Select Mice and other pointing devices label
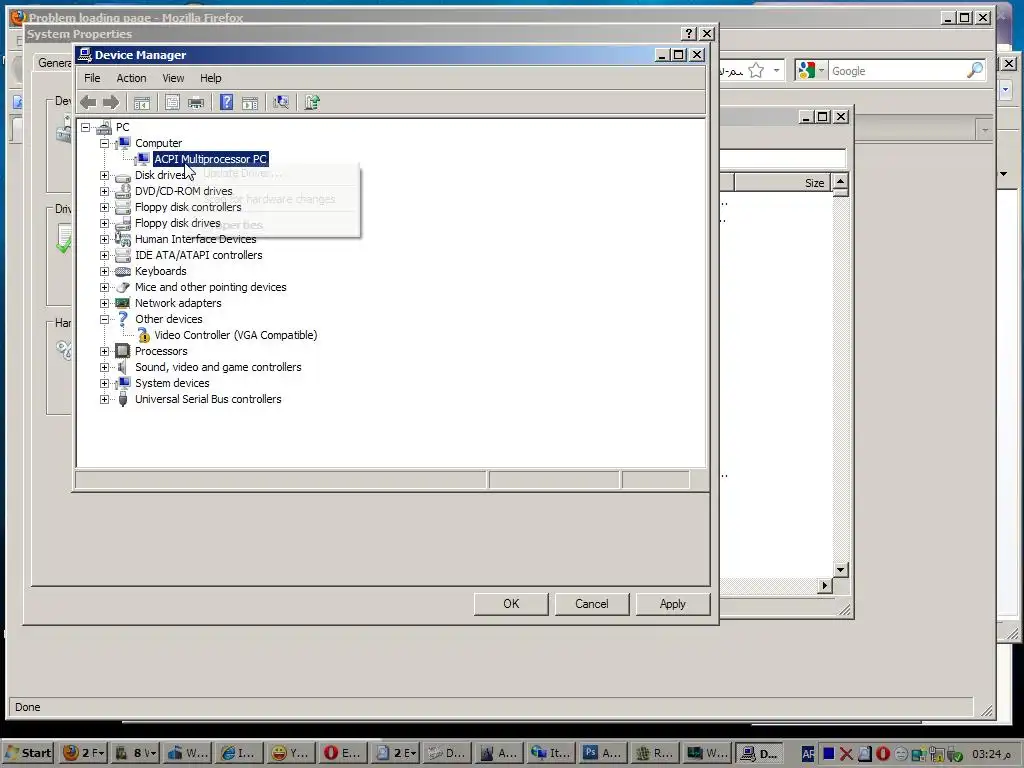The width and height of the screenshot is (1024, 768). pos(210,287)
